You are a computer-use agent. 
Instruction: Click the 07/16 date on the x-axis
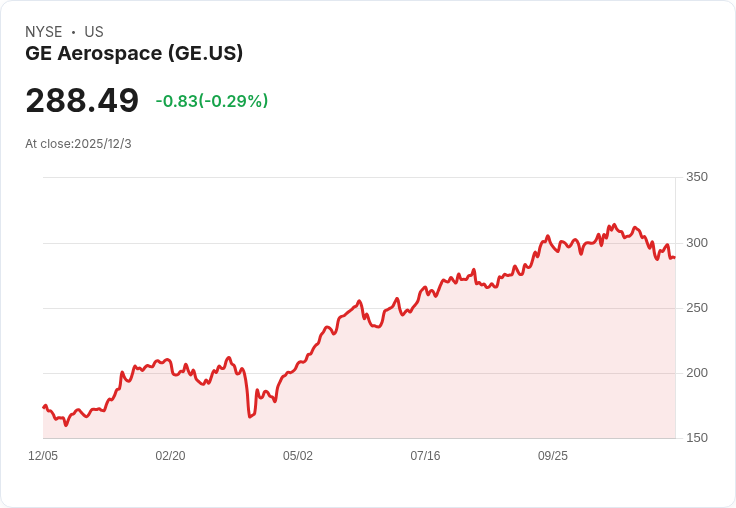pyautogui.click(x=425, y=456)
